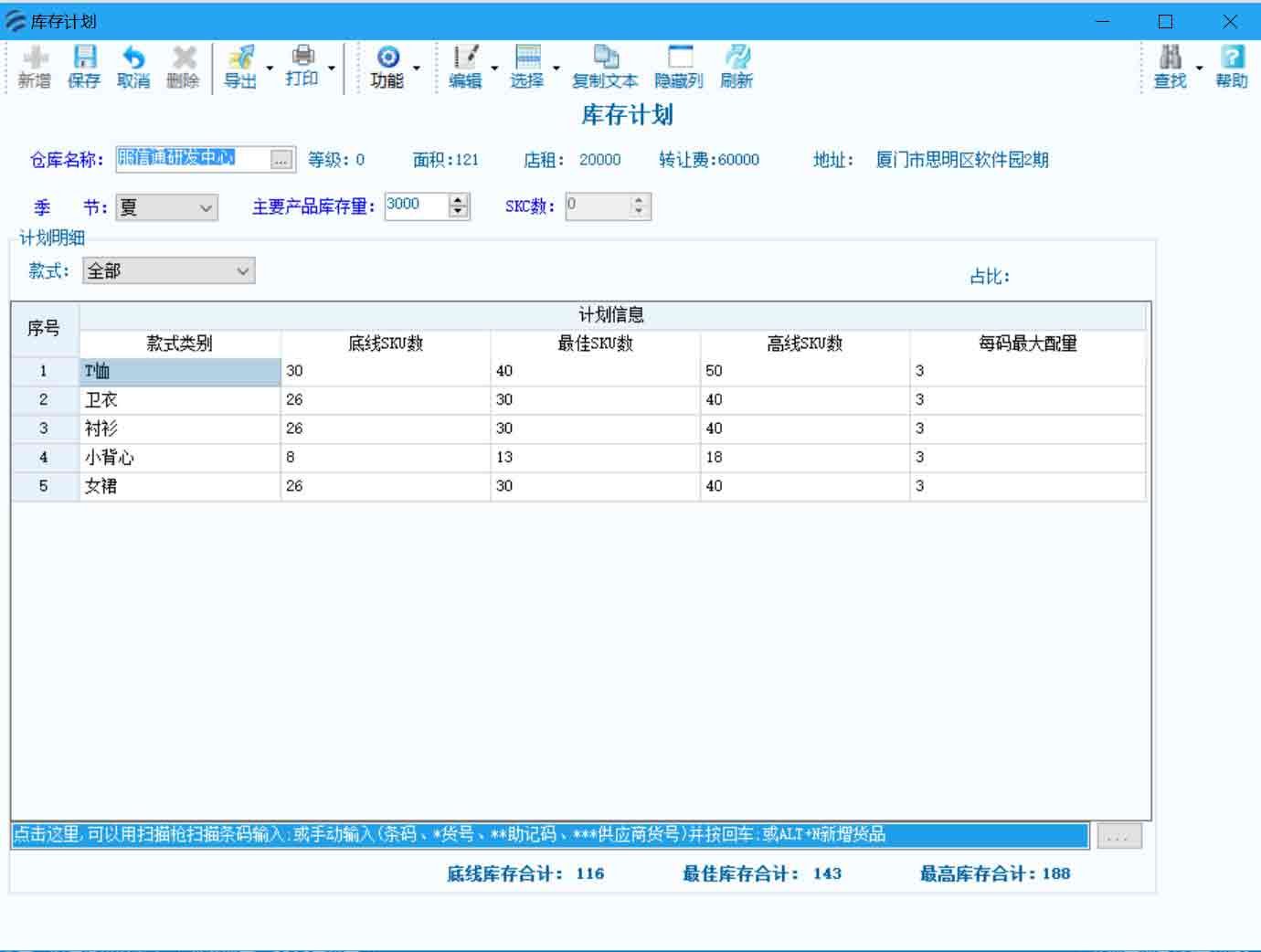Click the 查找 (find) binoculars icon
The height and width of the screenshot is (952, 1261).
1171,67
